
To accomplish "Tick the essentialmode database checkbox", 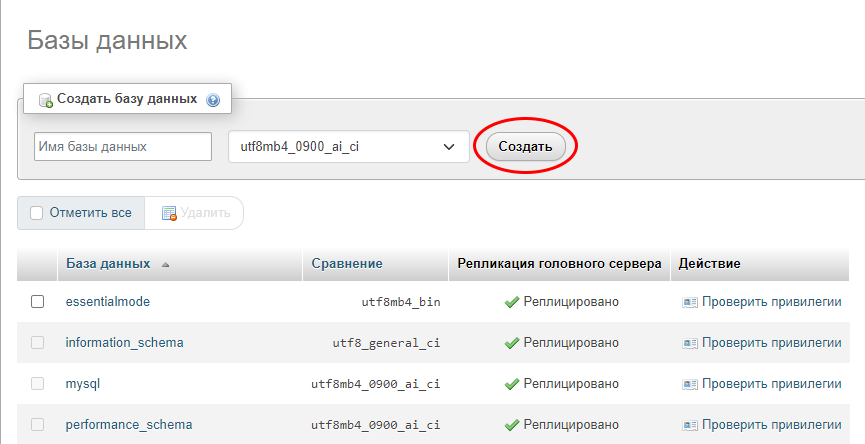I will (x=38, y=302).
